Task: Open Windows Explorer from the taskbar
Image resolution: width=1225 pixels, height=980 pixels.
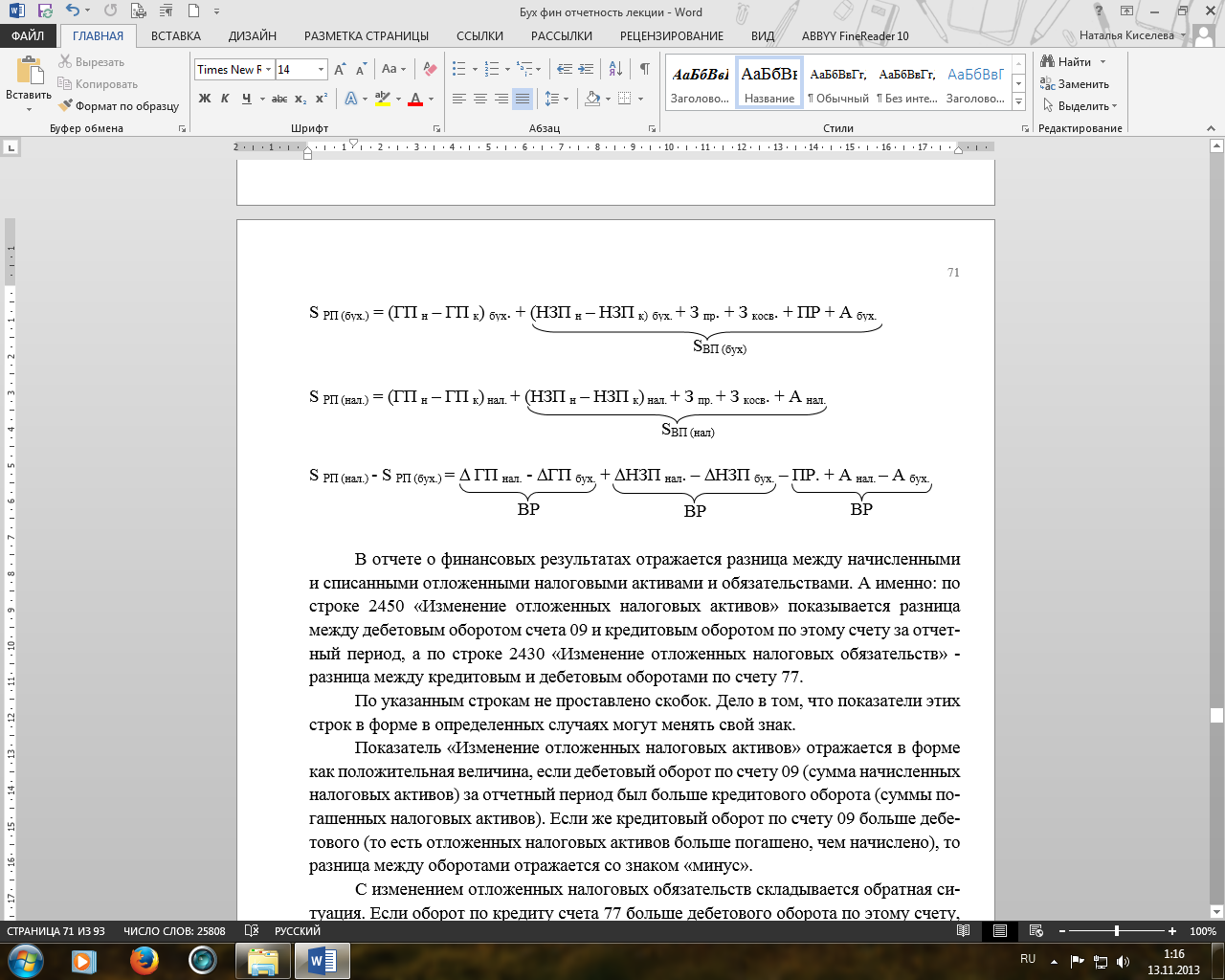Action: point(263,960)
